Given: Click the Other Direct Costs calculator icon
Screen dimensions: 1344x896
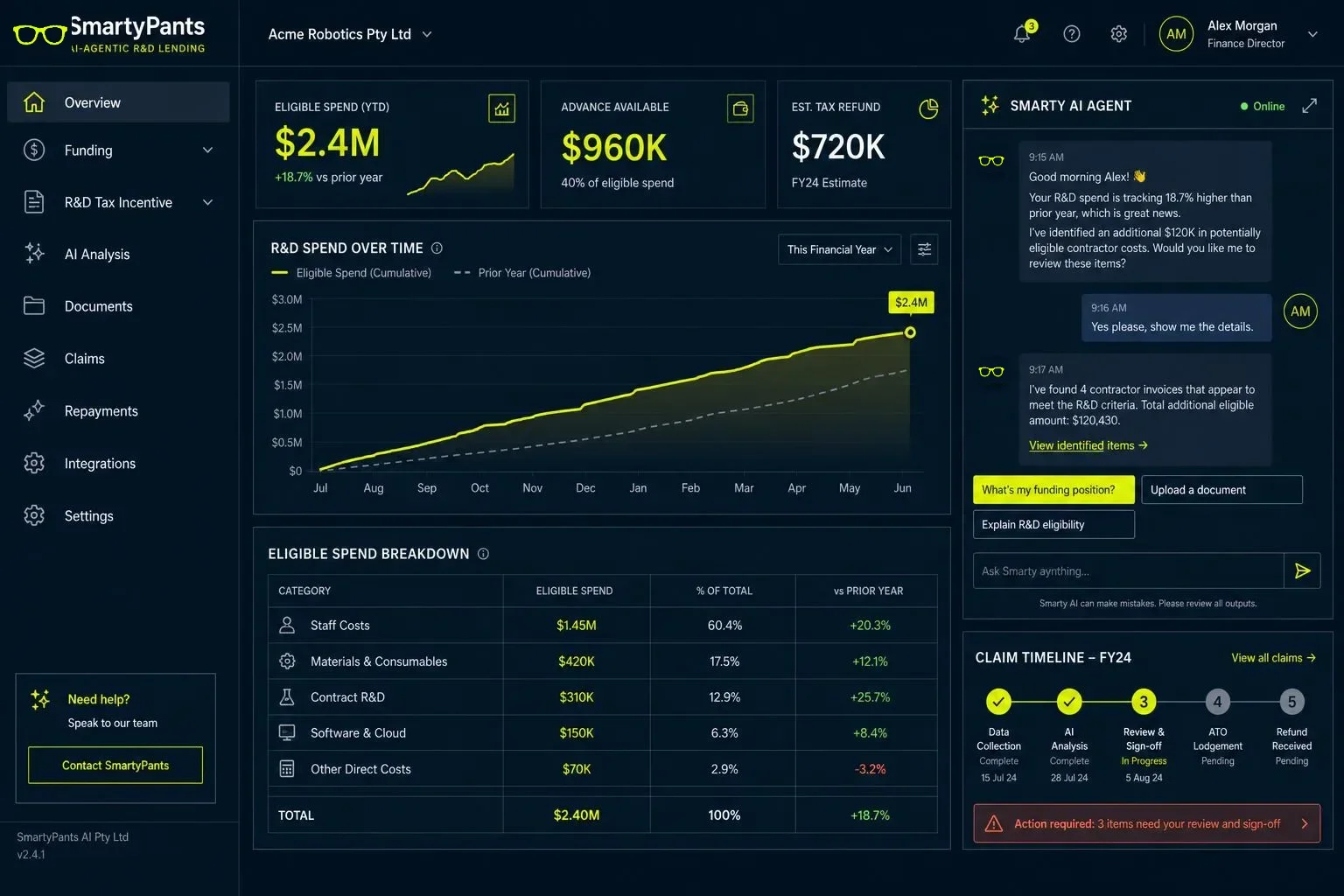Looking at the screenshot, I should point(287,768).
